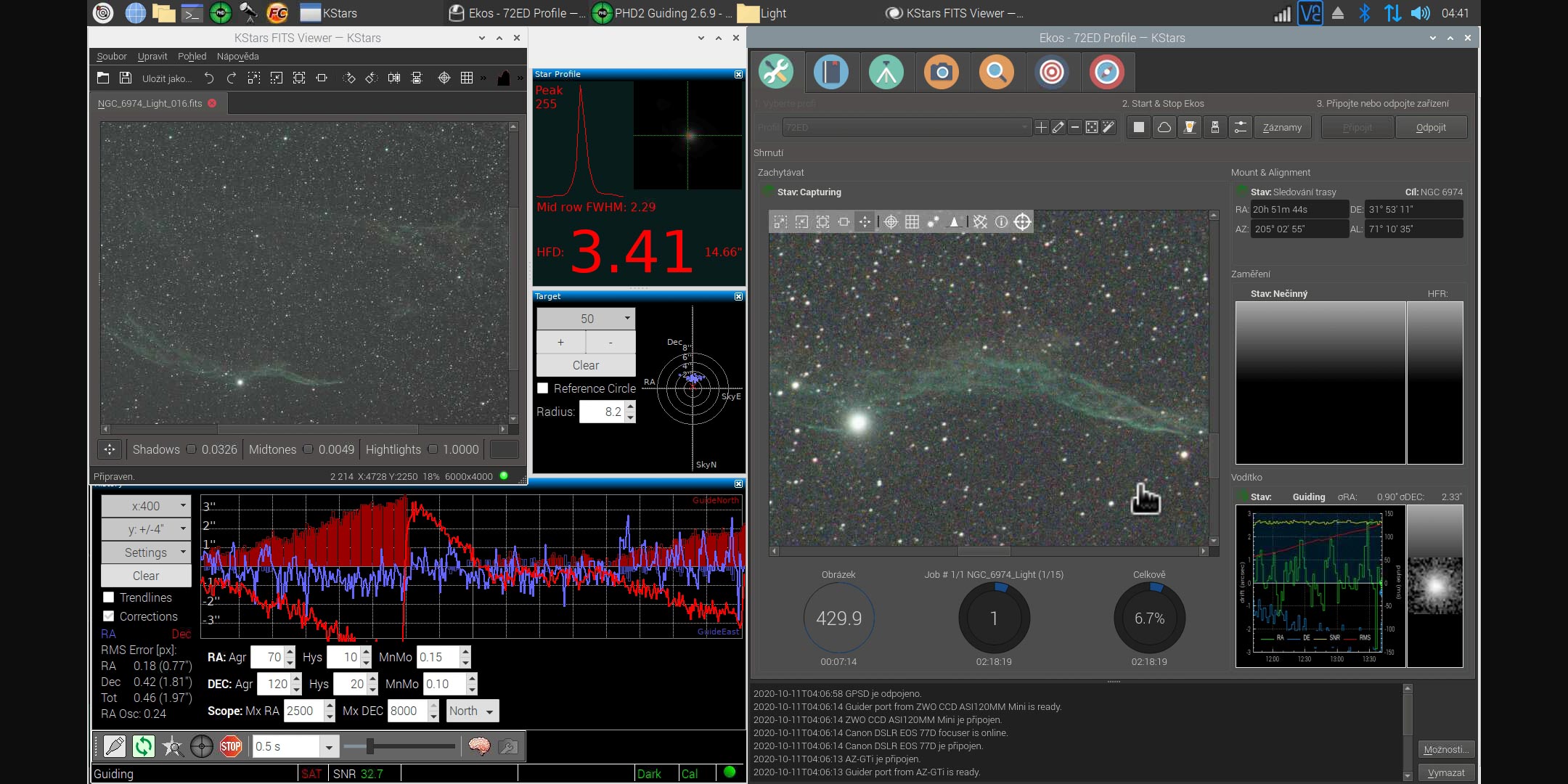This screenshot has width=1568, height=784.
Task: Open the Ekos options sliders icon
Action: (x=1241, y=127)
